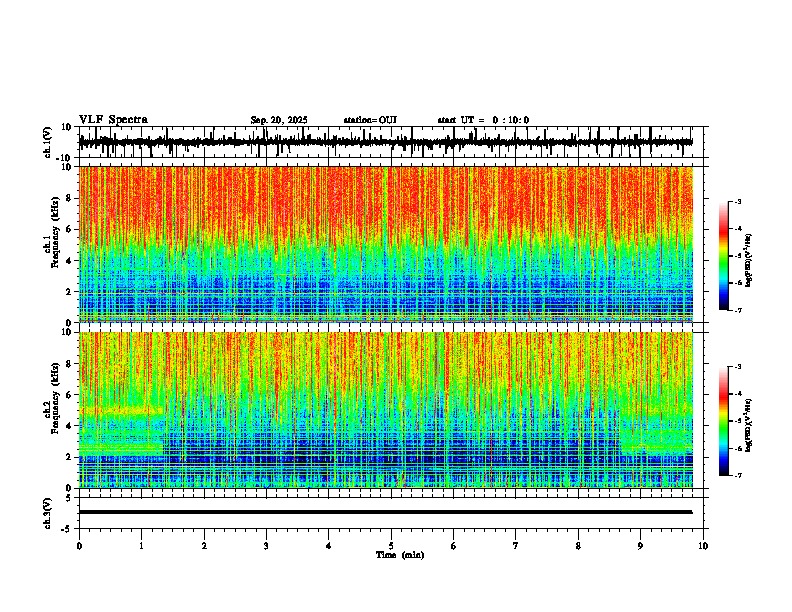Click the "-3" label on ch.1 colorbar

(737, 202)
